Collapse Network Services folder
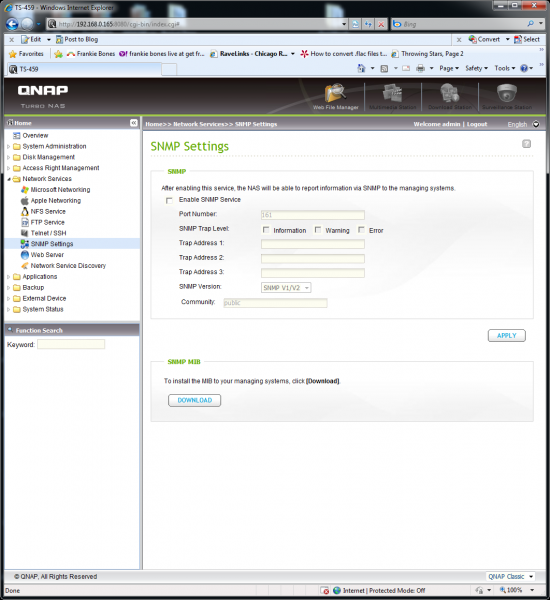This screenshot has height=600, width=550. (x=8, y=179)
